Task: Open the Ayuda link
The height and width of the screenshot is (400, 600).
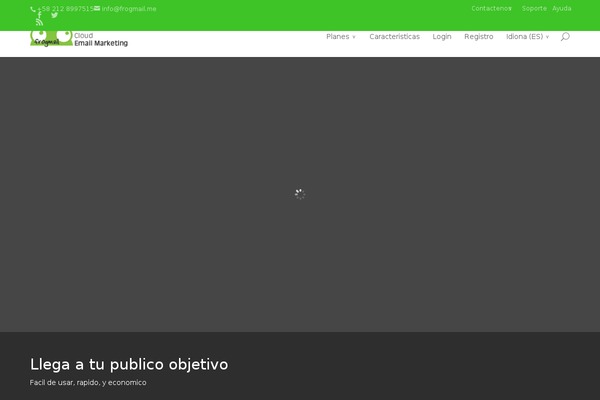Action: tap(562, 8)
